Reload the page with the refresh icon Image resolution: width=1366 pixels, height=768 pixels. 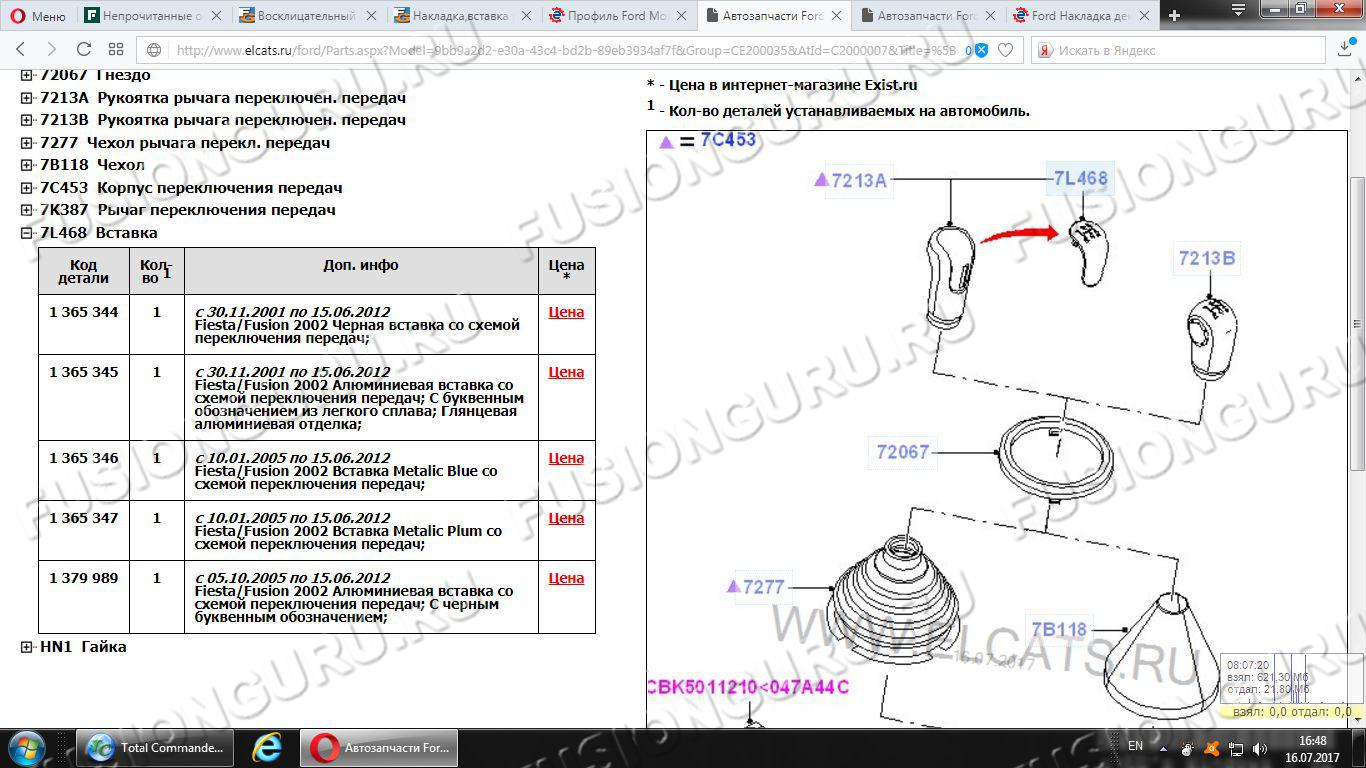pos(84,50)
